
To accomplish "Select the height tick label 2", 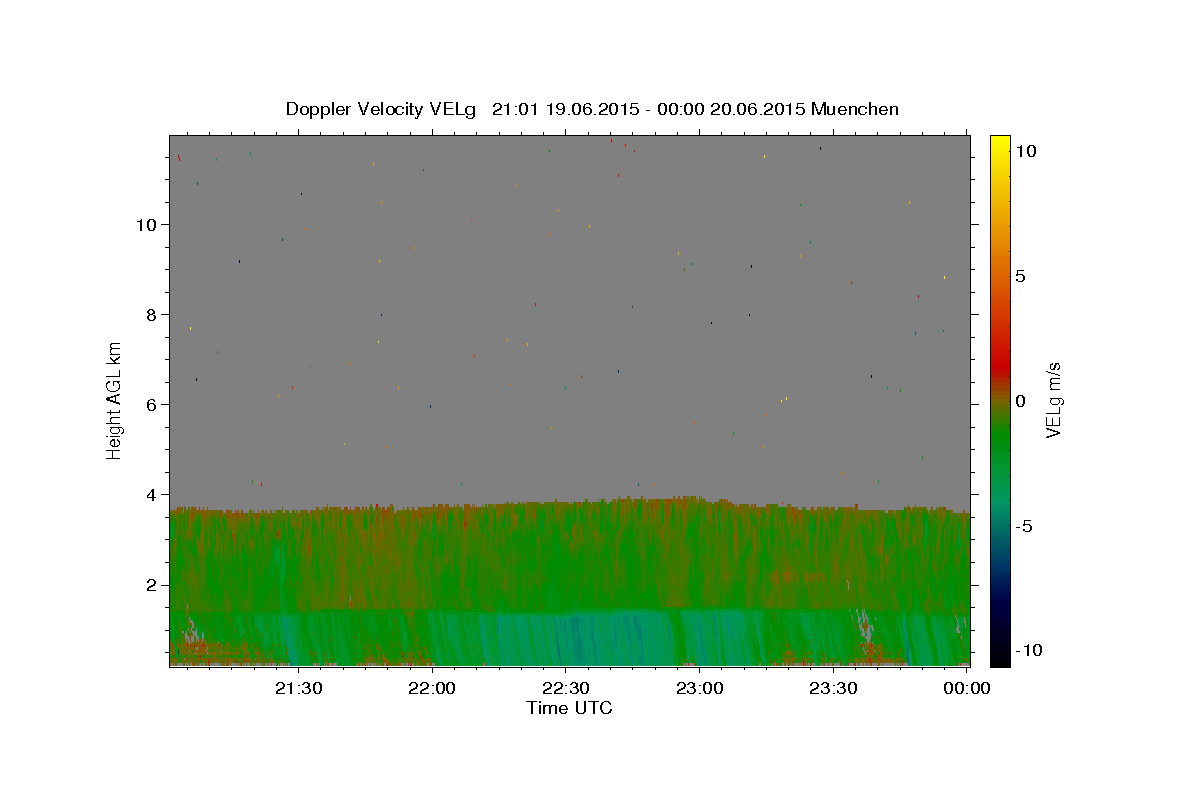I will [x=153, y=585].
